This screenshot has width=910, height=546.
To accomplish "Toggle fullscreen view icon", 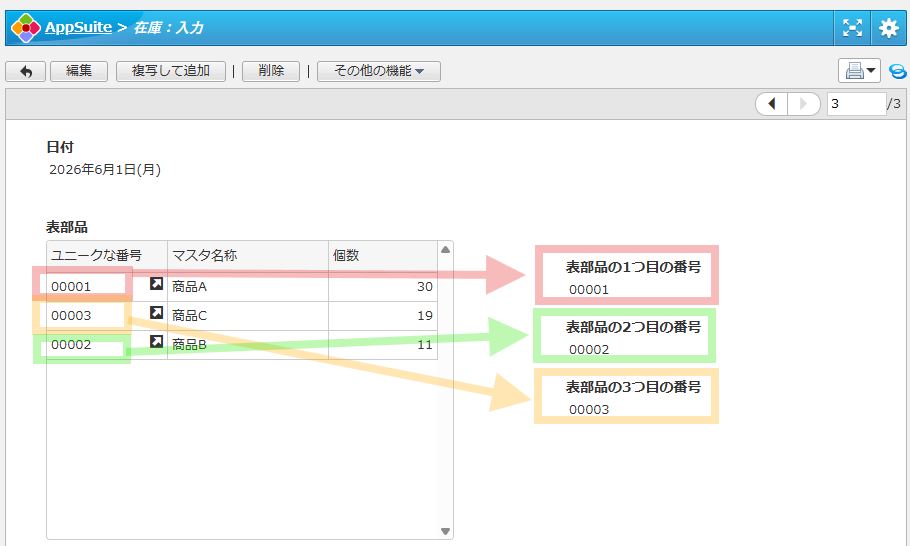I will click(x=852, y=27).
